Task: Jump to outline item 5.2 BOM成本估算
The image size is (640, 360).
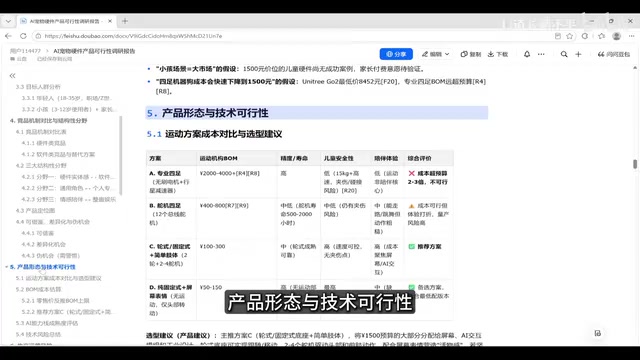Action: (38, 289)
